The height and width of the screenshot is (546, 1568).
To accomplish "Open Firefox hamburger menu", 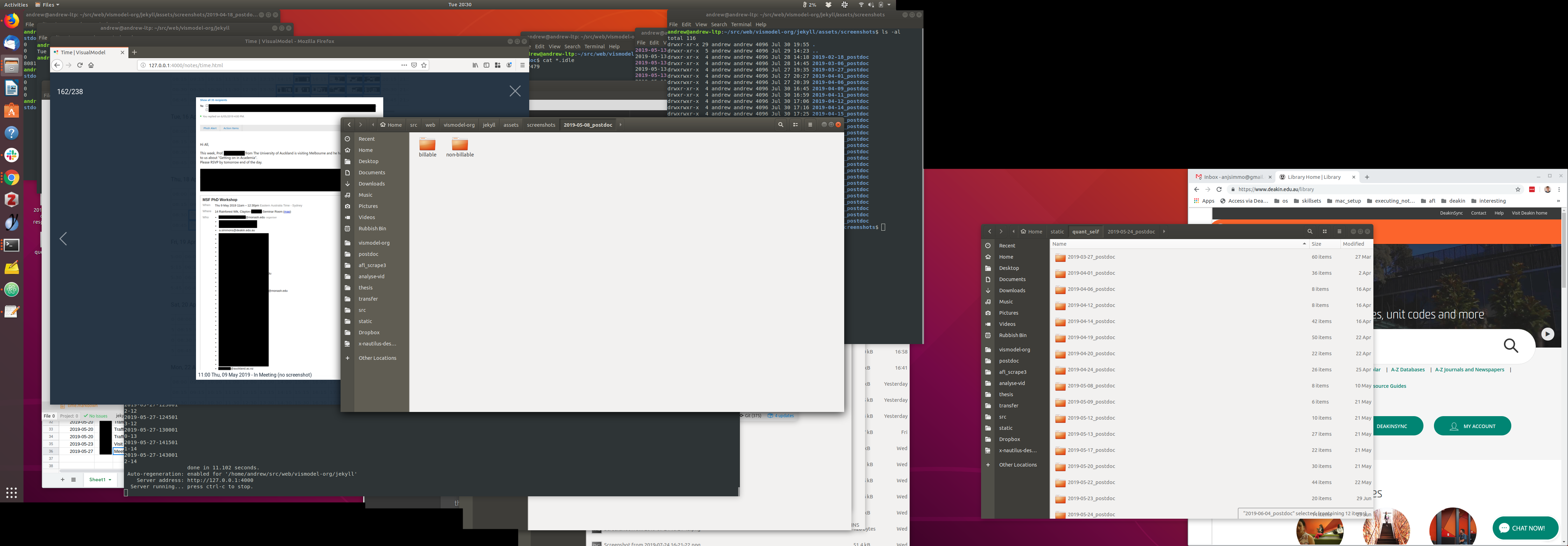I will point(522,65).
